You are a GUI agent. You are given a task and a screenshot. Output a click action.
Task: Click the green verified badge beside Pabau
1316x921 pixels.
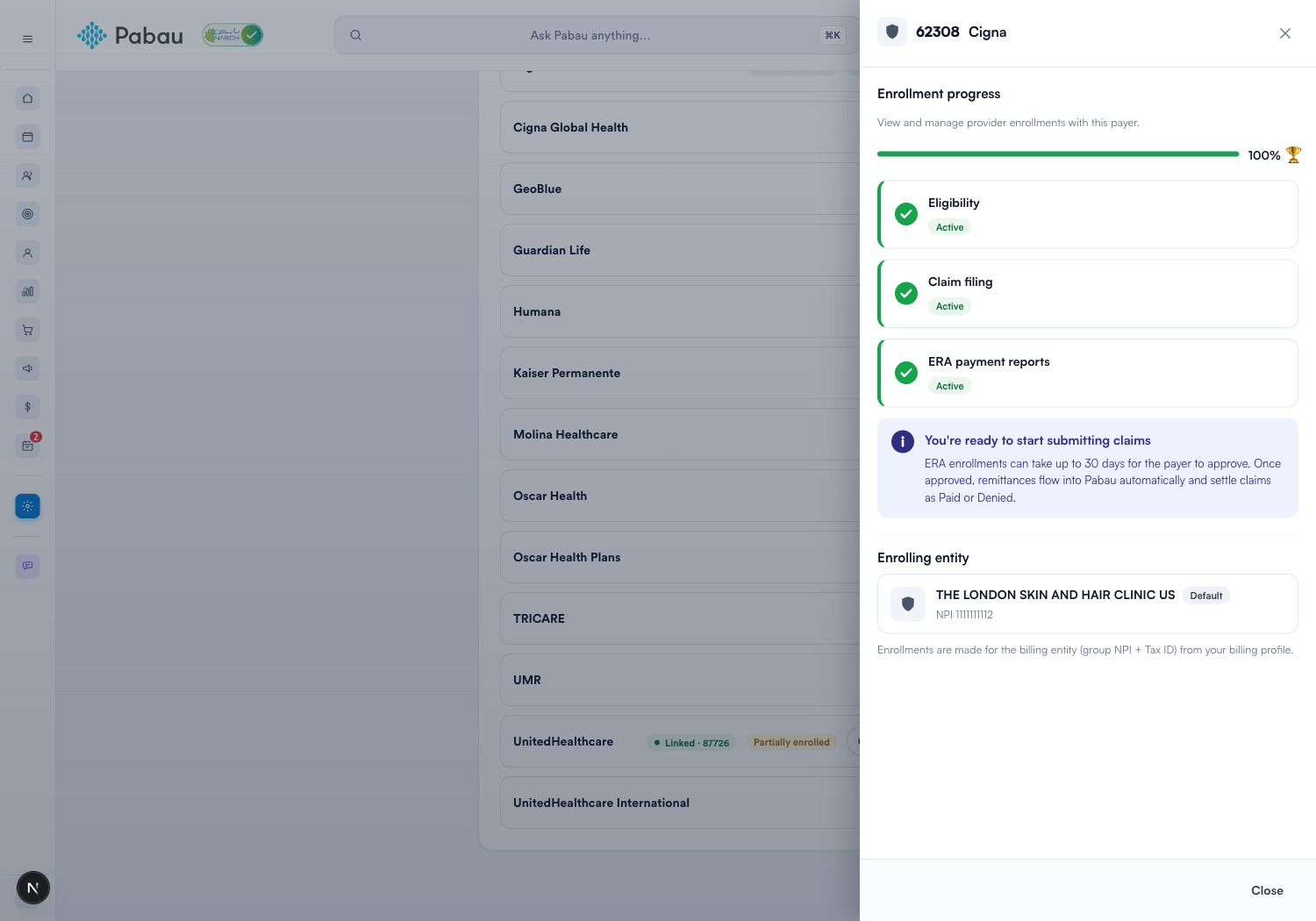[232, 35]
